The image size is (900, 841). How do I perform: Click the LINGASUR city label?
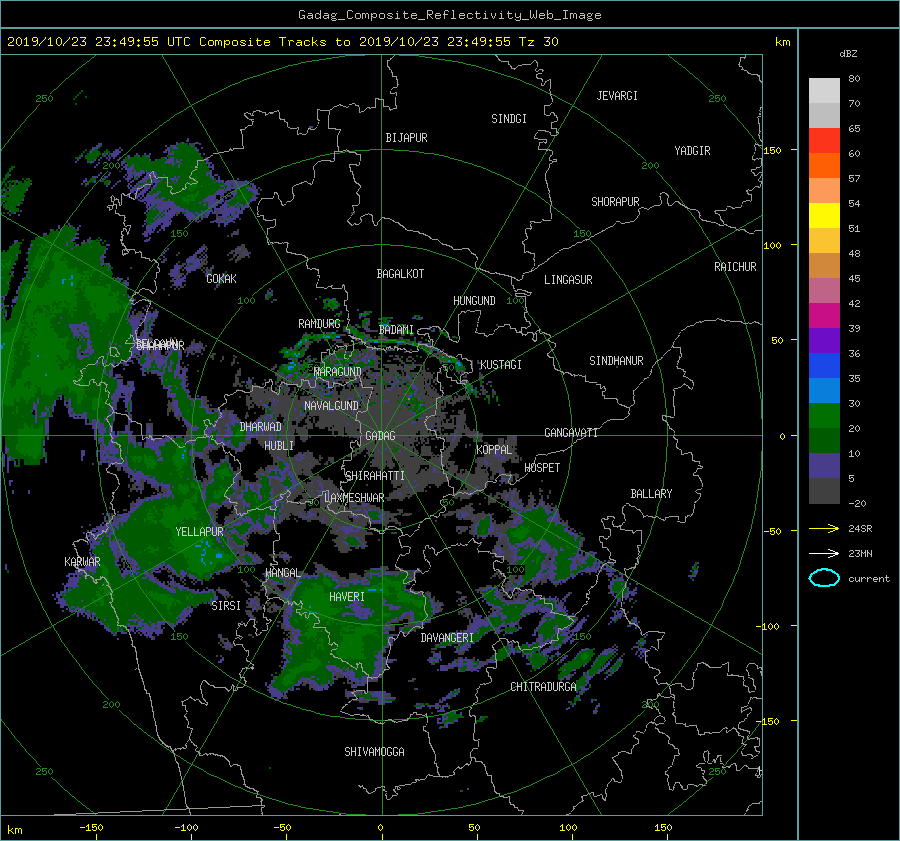click(568, 280)
